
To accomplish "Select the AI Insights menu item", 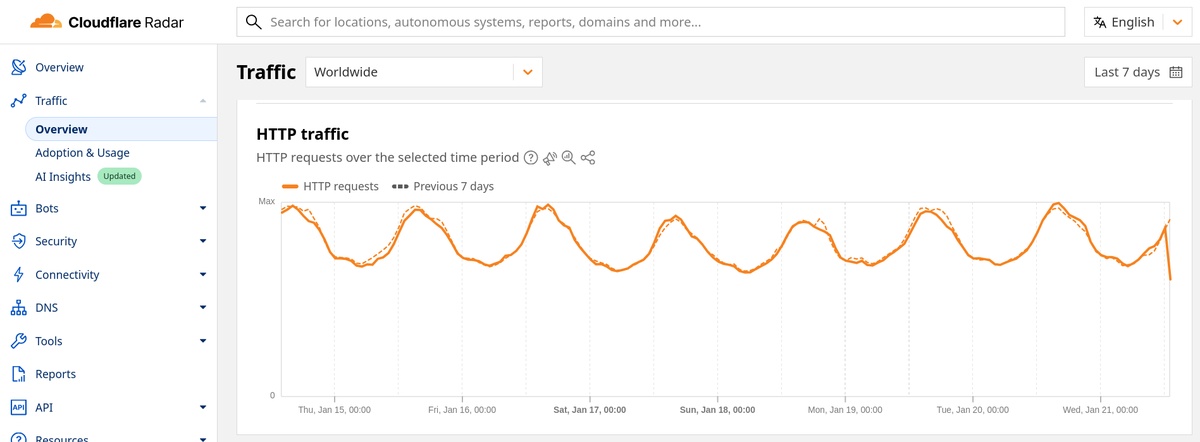I will [63, 177].
